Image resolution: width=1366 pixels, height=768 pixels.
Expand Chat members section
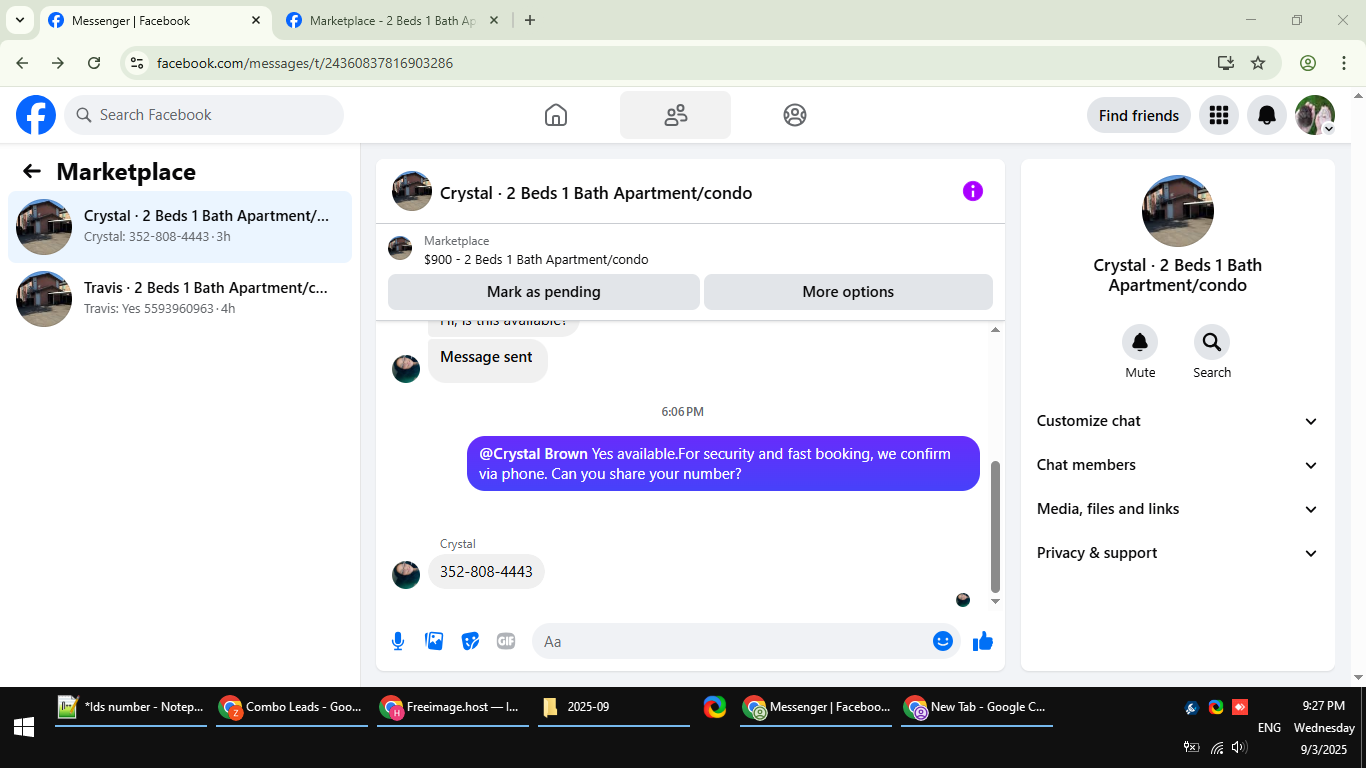1178,465
